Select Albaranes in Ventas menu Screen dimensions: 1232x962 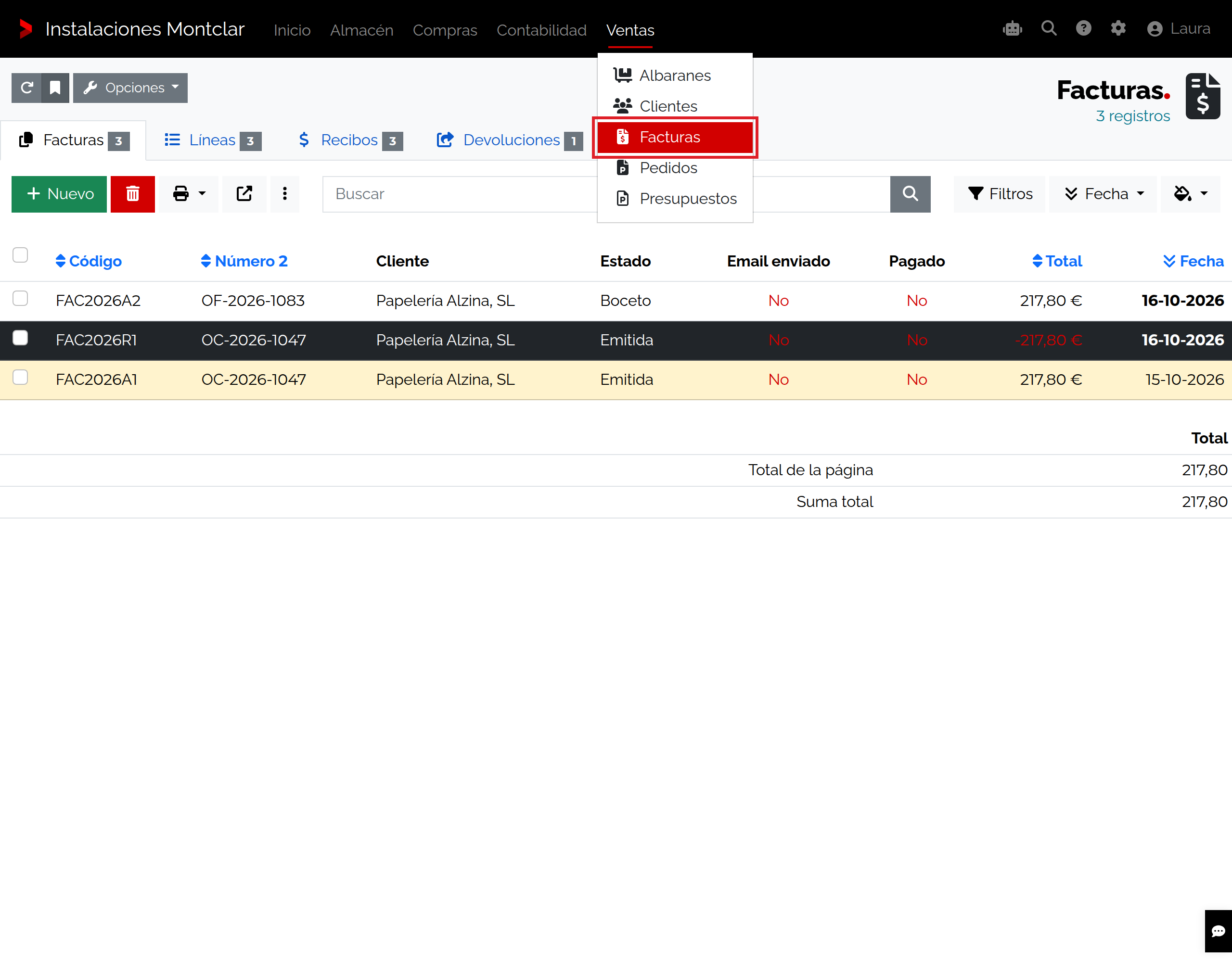675,76
